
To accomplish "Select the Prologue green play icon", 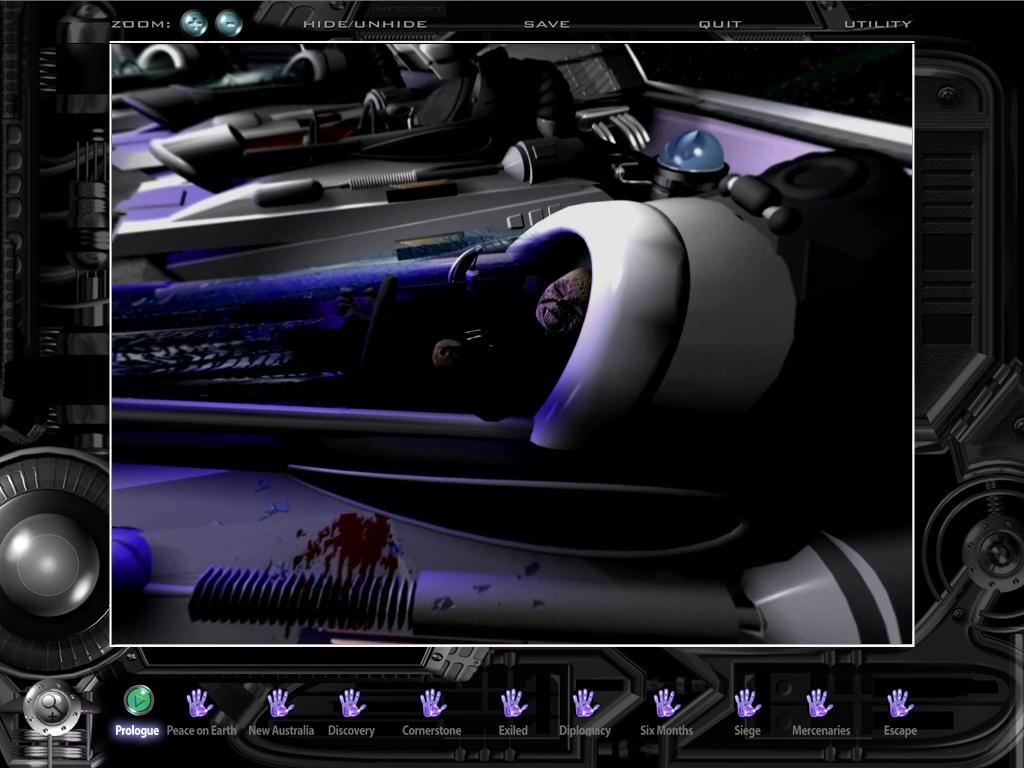I will (138, 700).
